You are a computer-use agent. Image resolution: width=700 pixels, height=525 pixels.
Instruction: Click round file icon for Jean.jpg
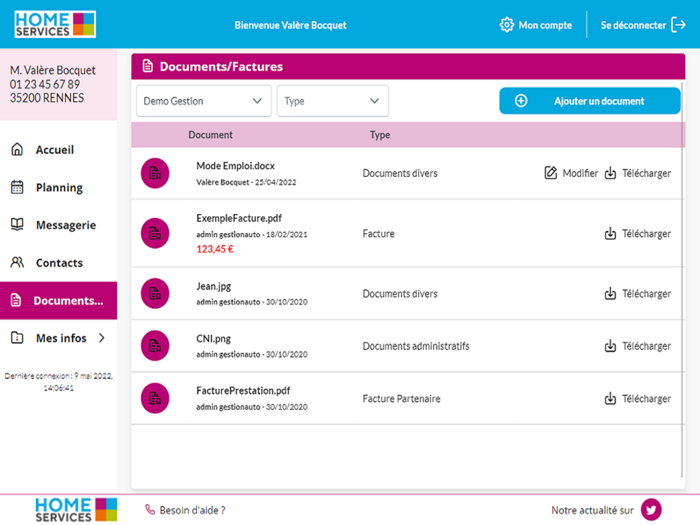pyautogui.click(x=155, y=293)
